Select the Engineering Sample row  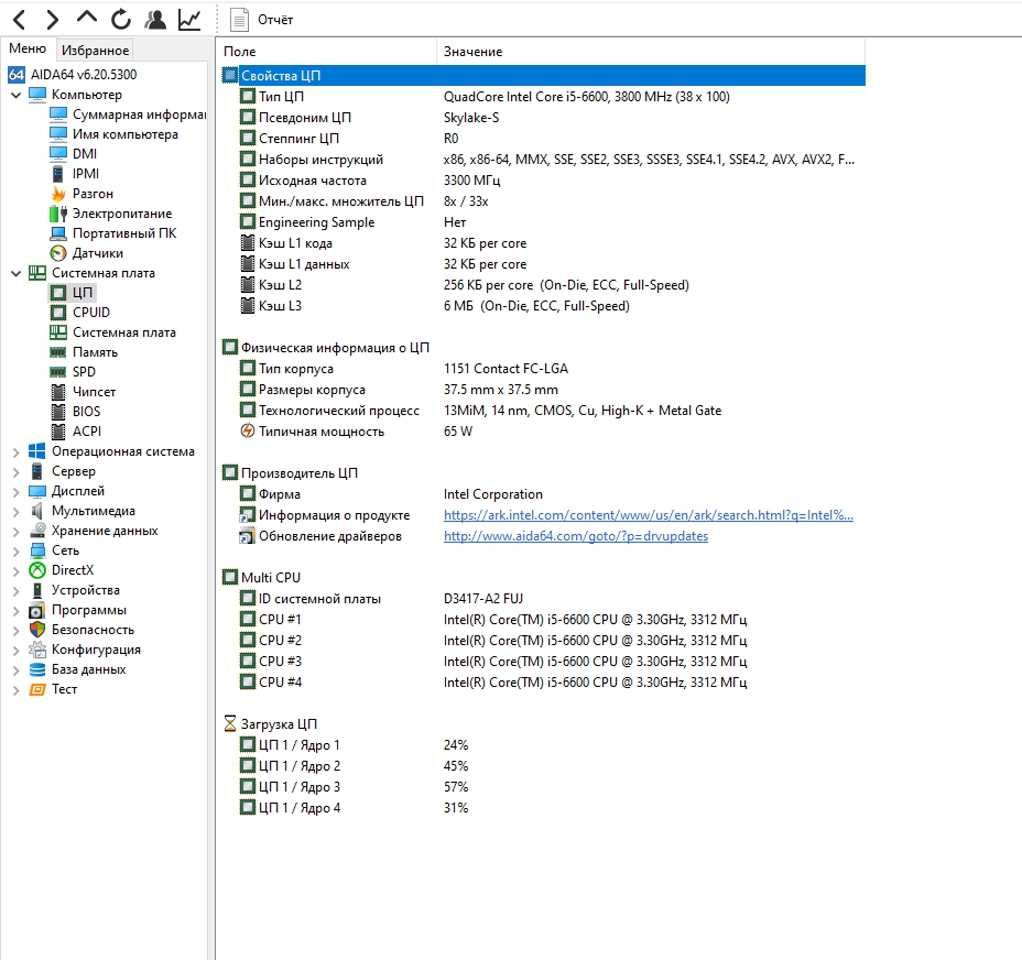544,222
